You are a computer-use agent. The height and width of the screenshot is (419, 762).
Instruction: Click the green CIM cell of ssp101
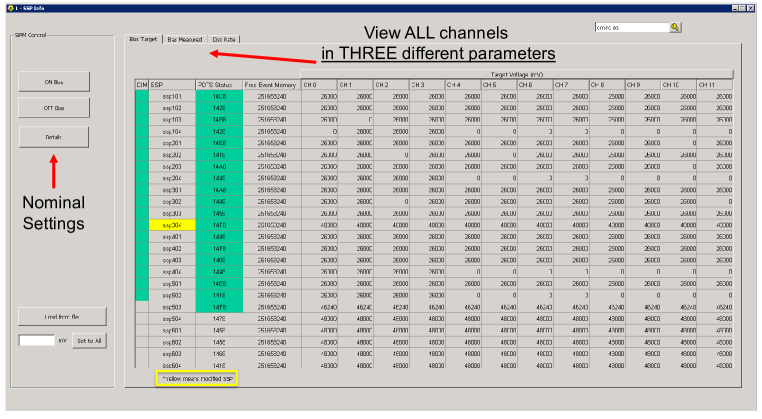[x=142, y=97]
